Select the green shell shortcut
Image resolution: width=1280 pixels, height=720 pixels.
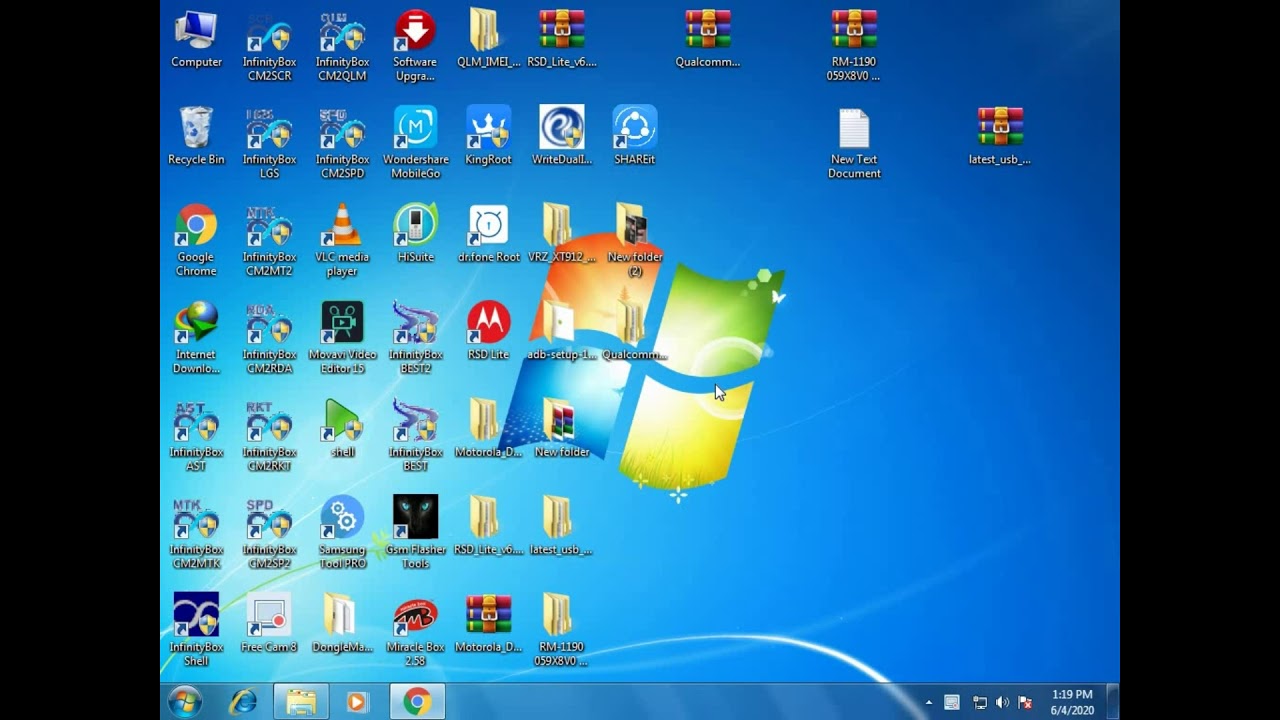tap(342, 430)
